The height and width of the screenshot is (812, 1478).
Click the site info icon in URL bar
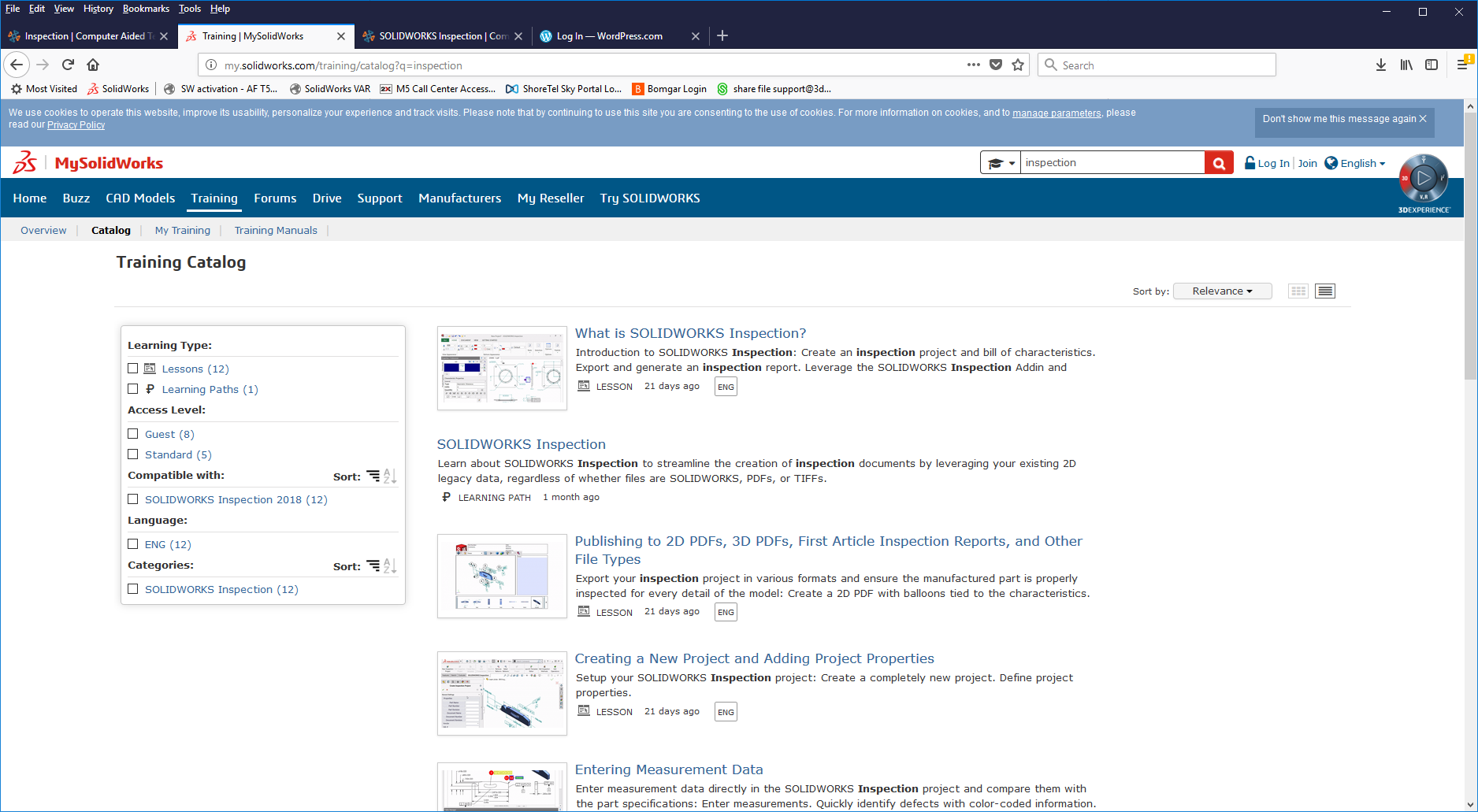point(211,65)
